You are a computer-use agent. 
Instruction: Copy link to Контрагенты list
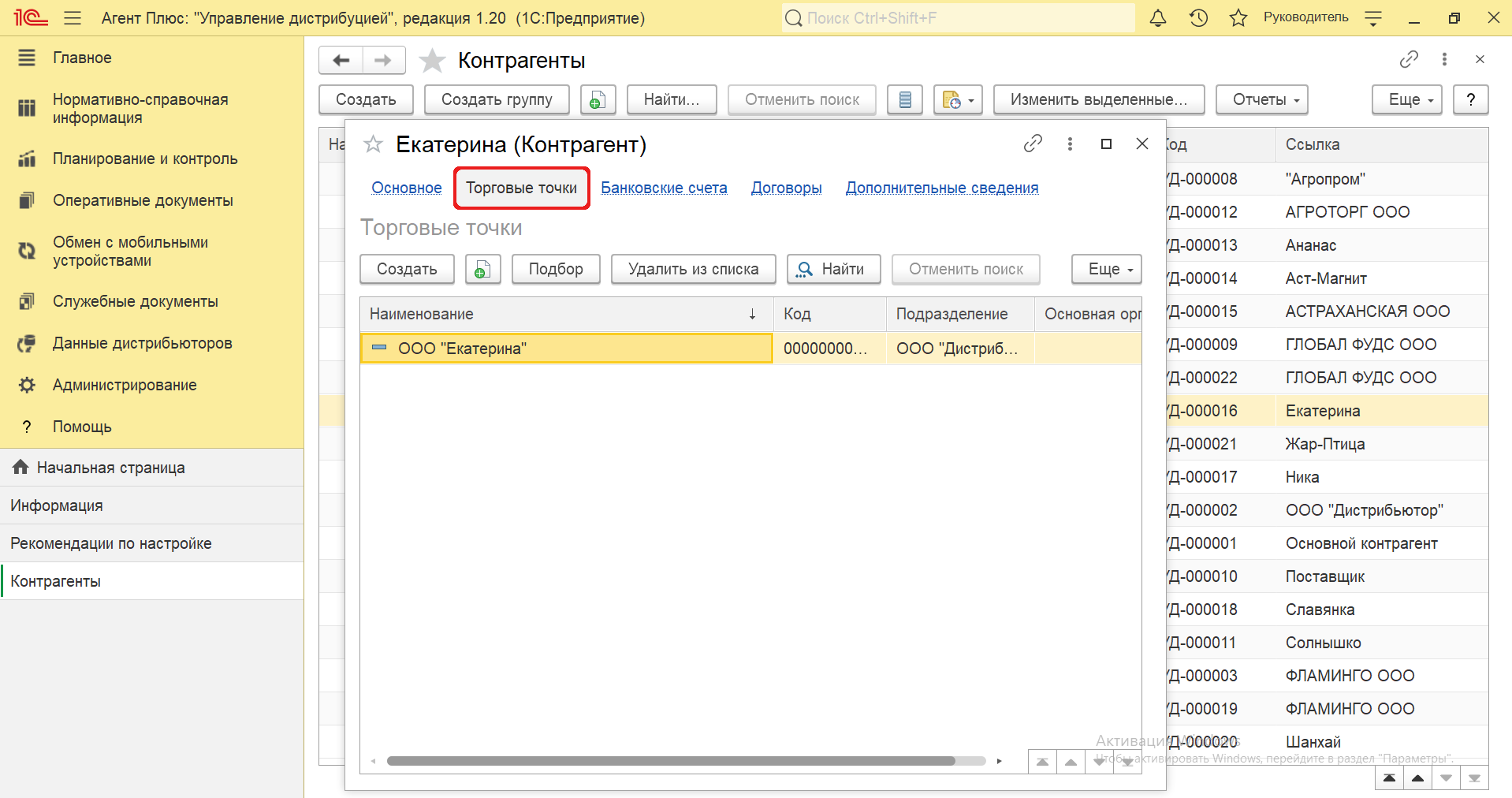(x=1409, y=59)
